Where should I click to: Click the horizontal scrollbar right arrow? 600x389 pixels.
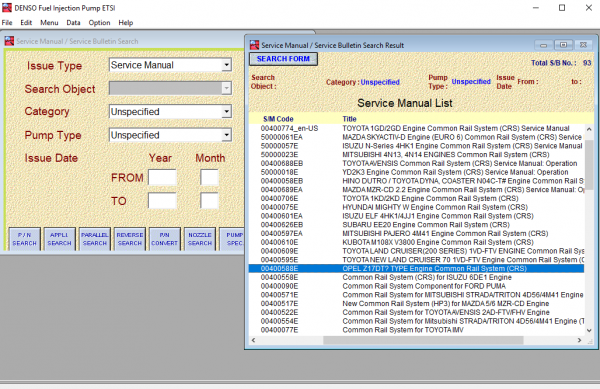tap(579, 340)
